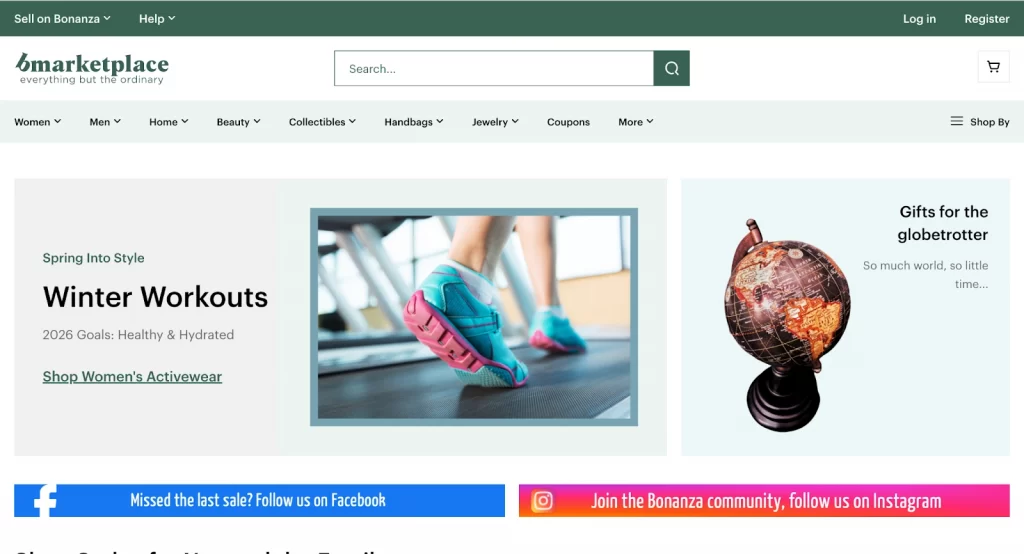Image resolution: width=1024 pixels, height=554 pixels.
Task: Follow the Shop Women's Activewear link
Action: (x=133, y=376)
